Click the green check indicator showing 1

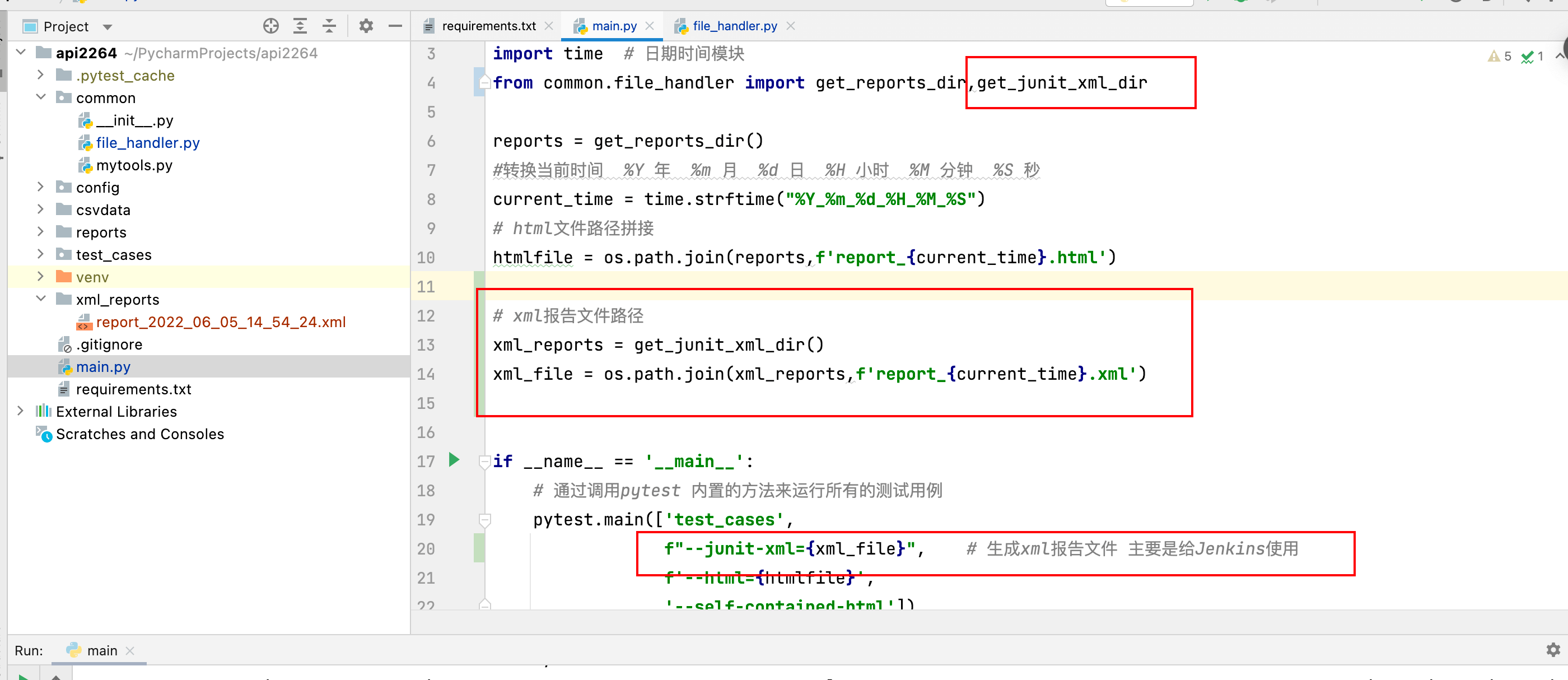pos(1532,57)
